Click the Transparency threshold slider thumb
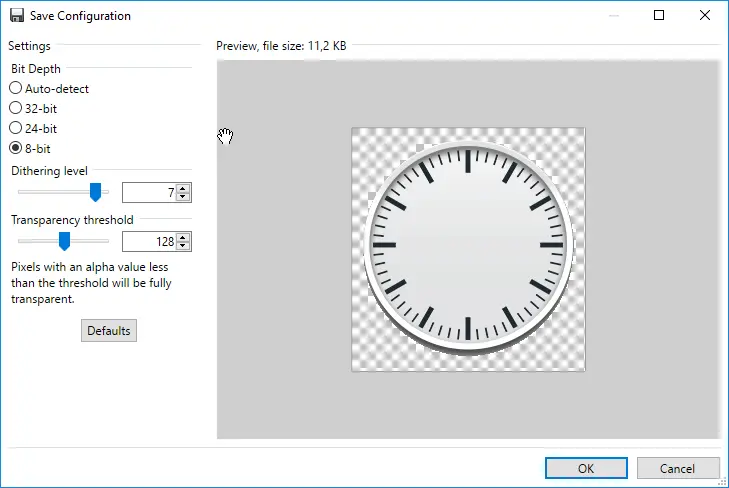 point(64,241)
